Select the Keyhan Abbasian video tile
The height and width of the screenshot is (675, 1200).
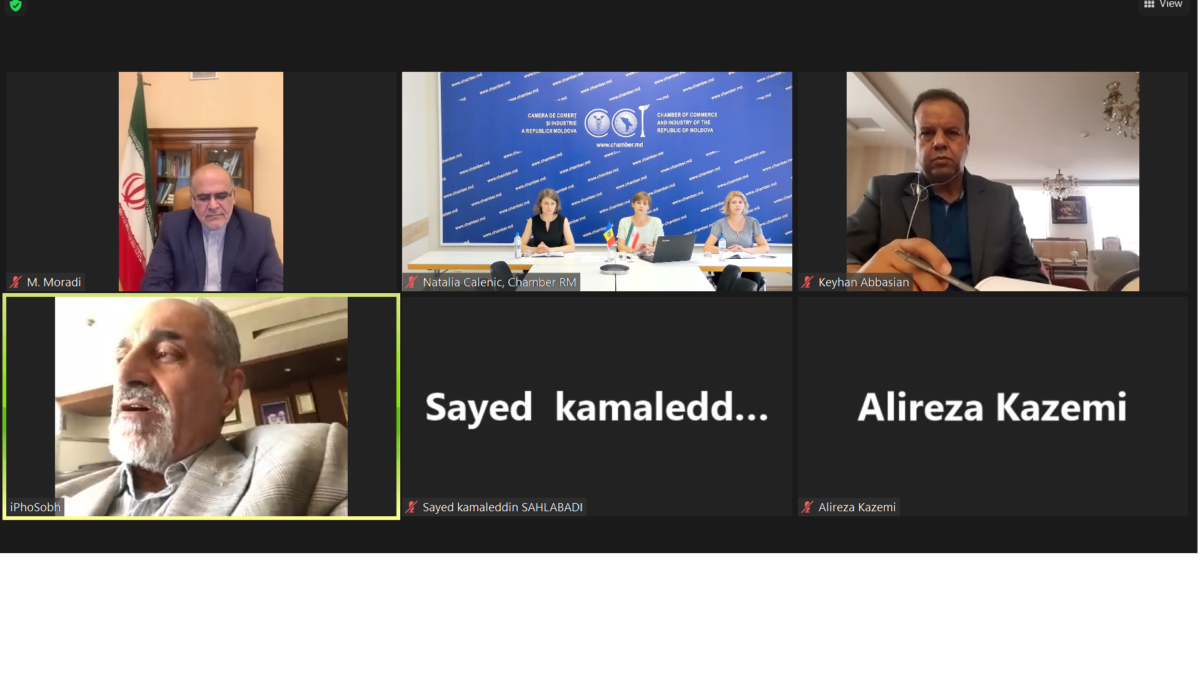tap(993, 181)
